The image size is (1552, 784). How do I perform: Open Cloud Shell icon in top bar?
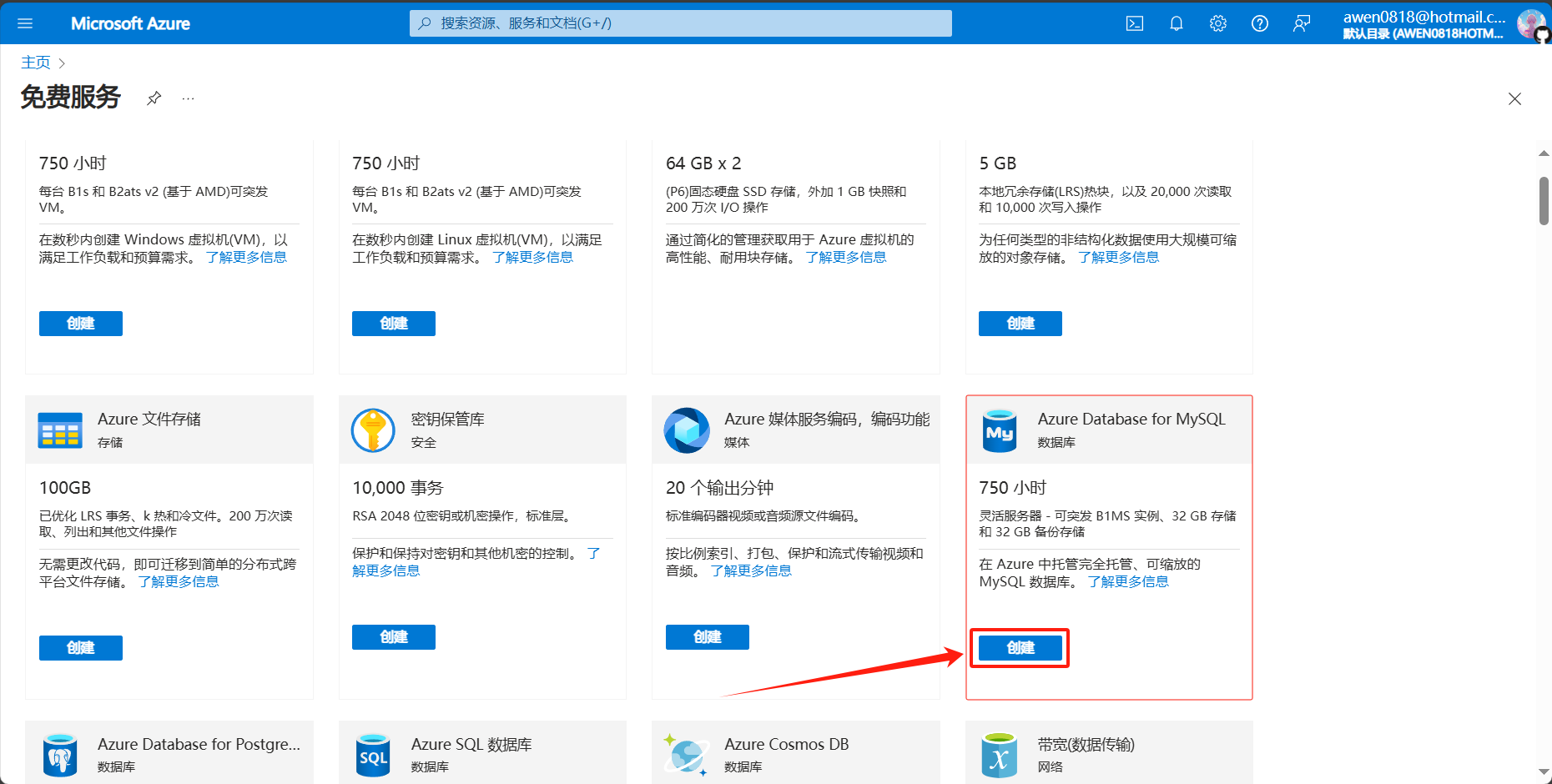coord(1135,23)
